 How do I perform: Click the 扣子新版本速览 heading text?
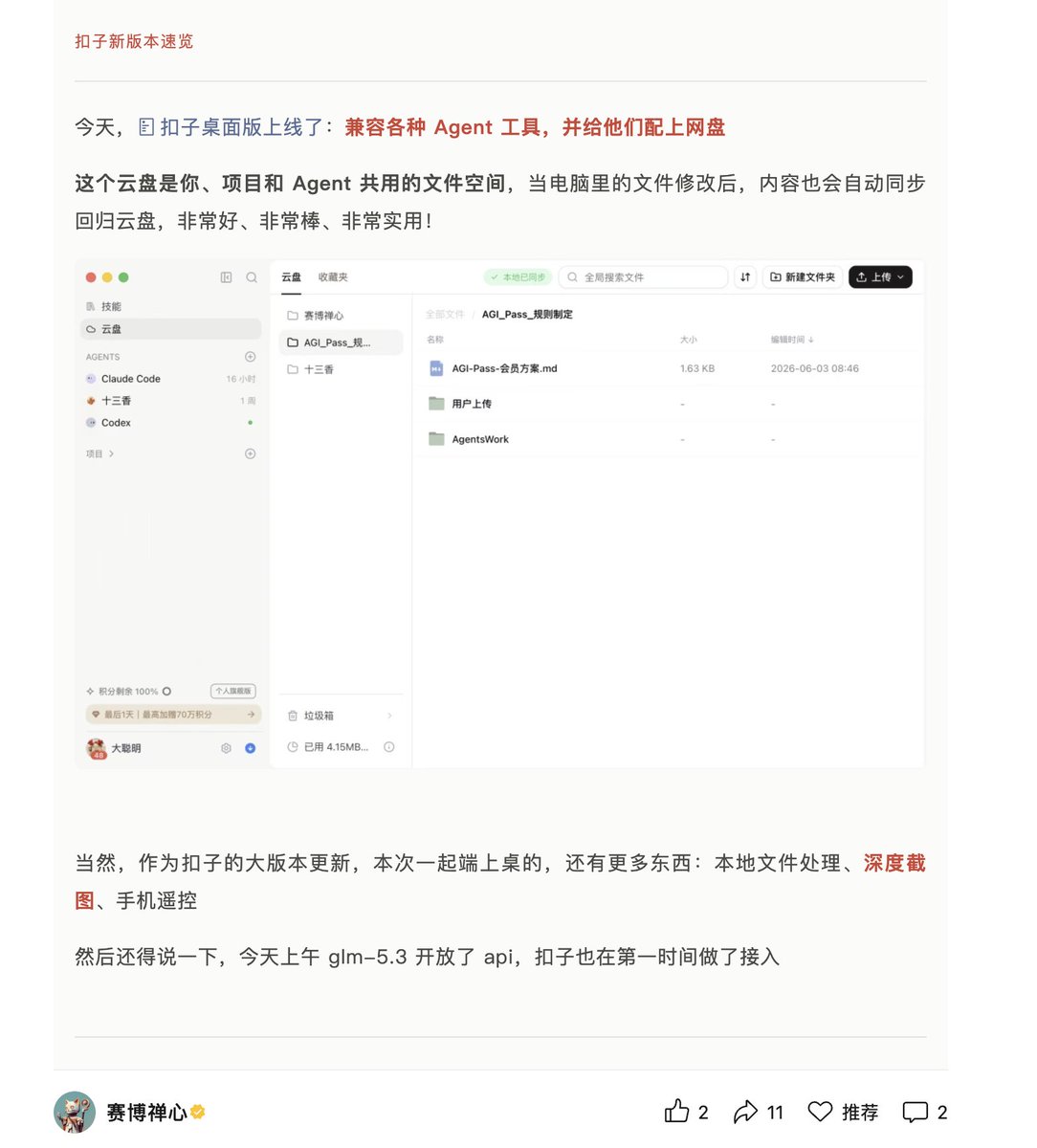point(134,41)
